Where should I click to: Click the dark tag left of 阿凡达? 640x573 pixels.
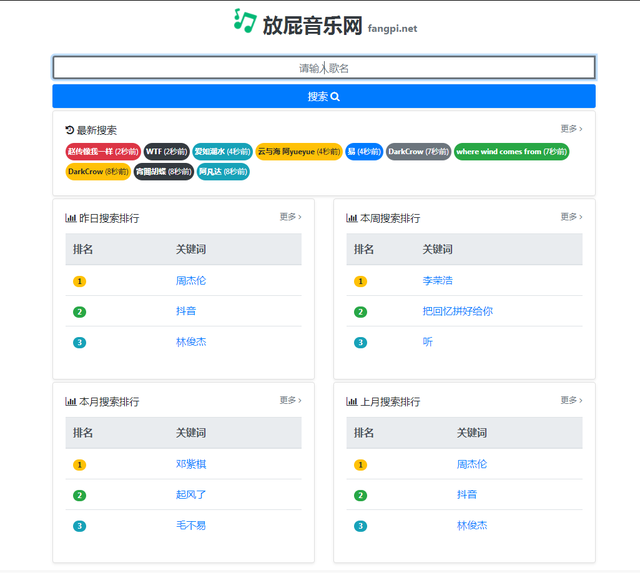[164, 172]
